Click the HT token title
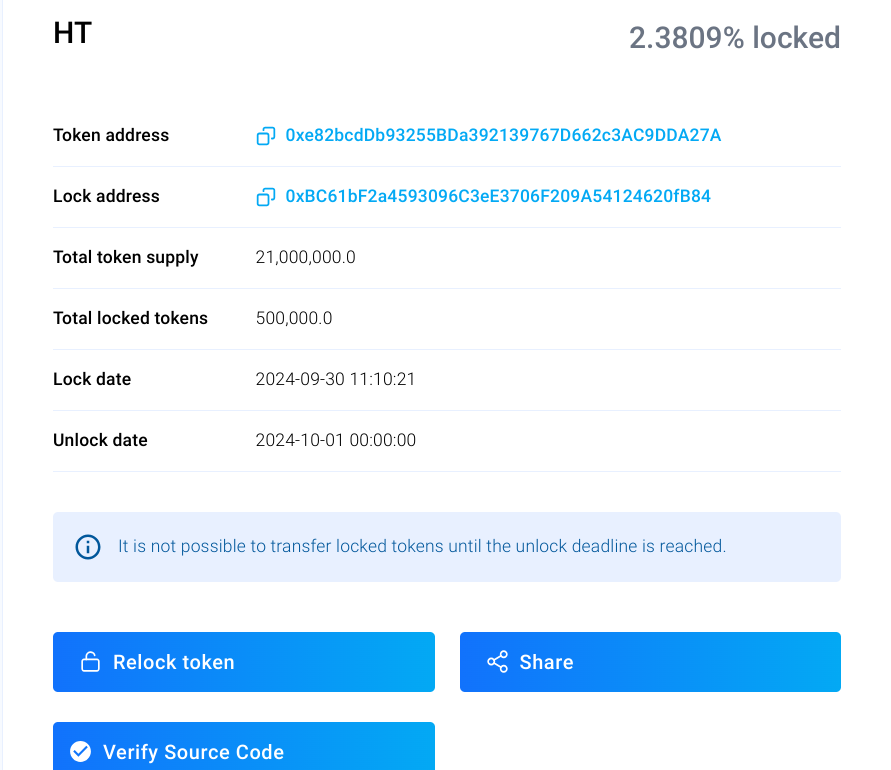The image size is (891, 770). tap(72, 33)
